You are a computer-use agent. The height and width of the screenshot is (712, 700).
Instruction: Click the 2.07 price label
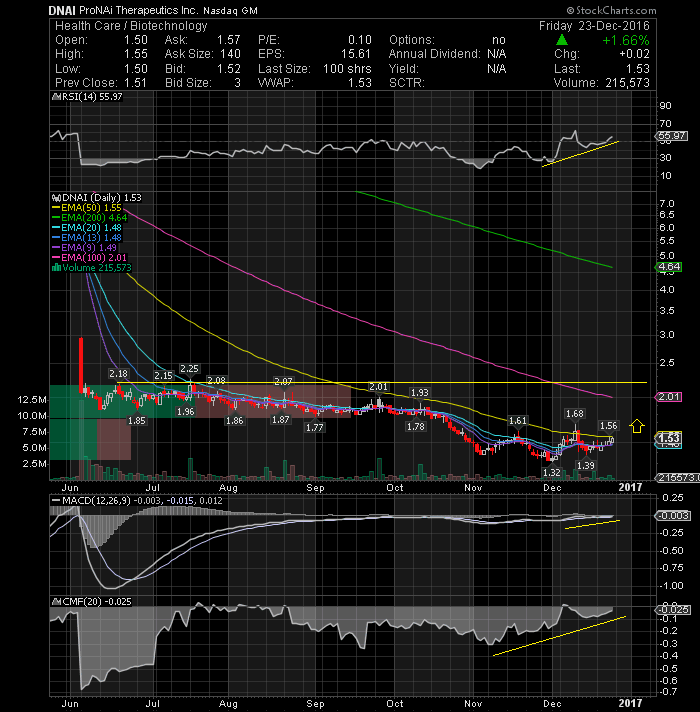(x=284, y=381)
